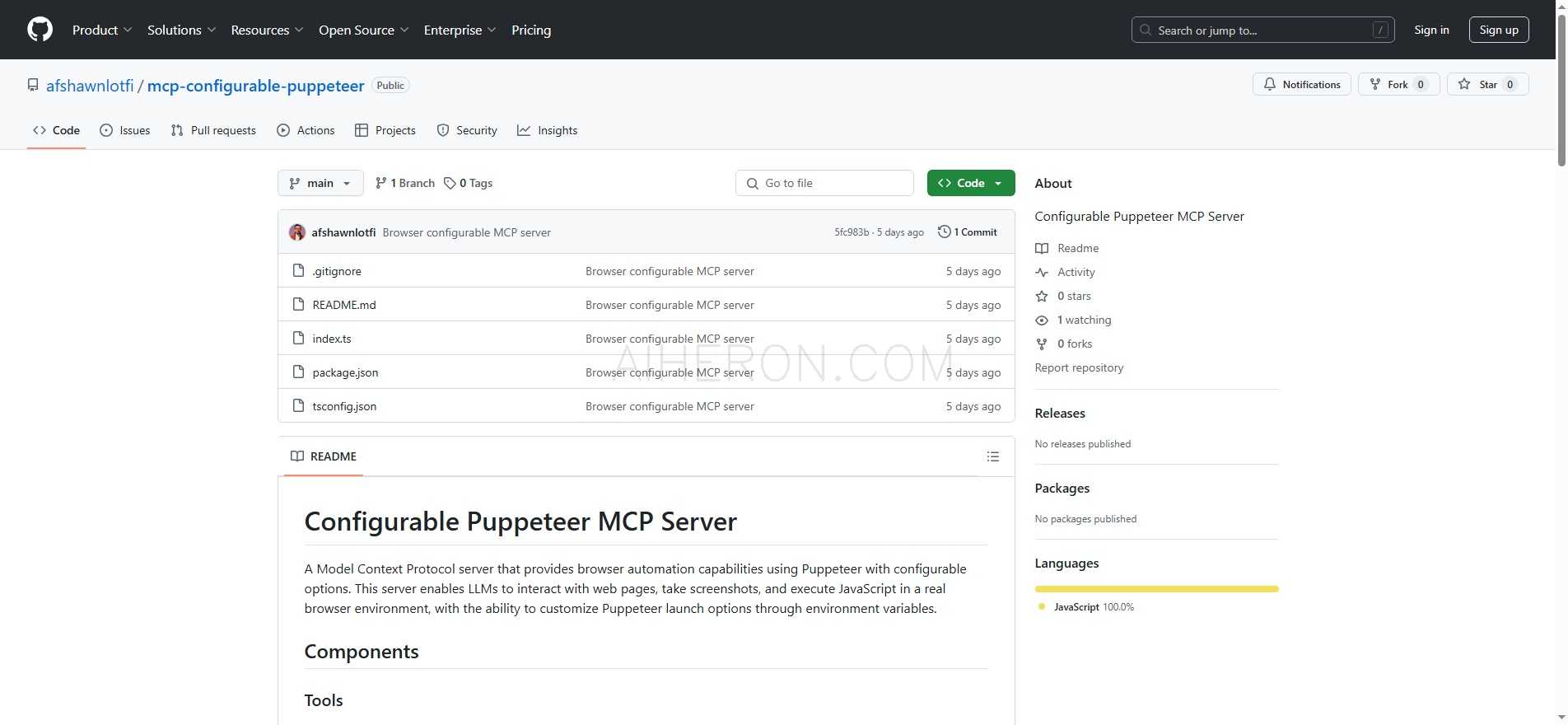The width and height of the screenshot is (1568, 725).
Task: Select the README tab header
Action: tap(324, 456)
